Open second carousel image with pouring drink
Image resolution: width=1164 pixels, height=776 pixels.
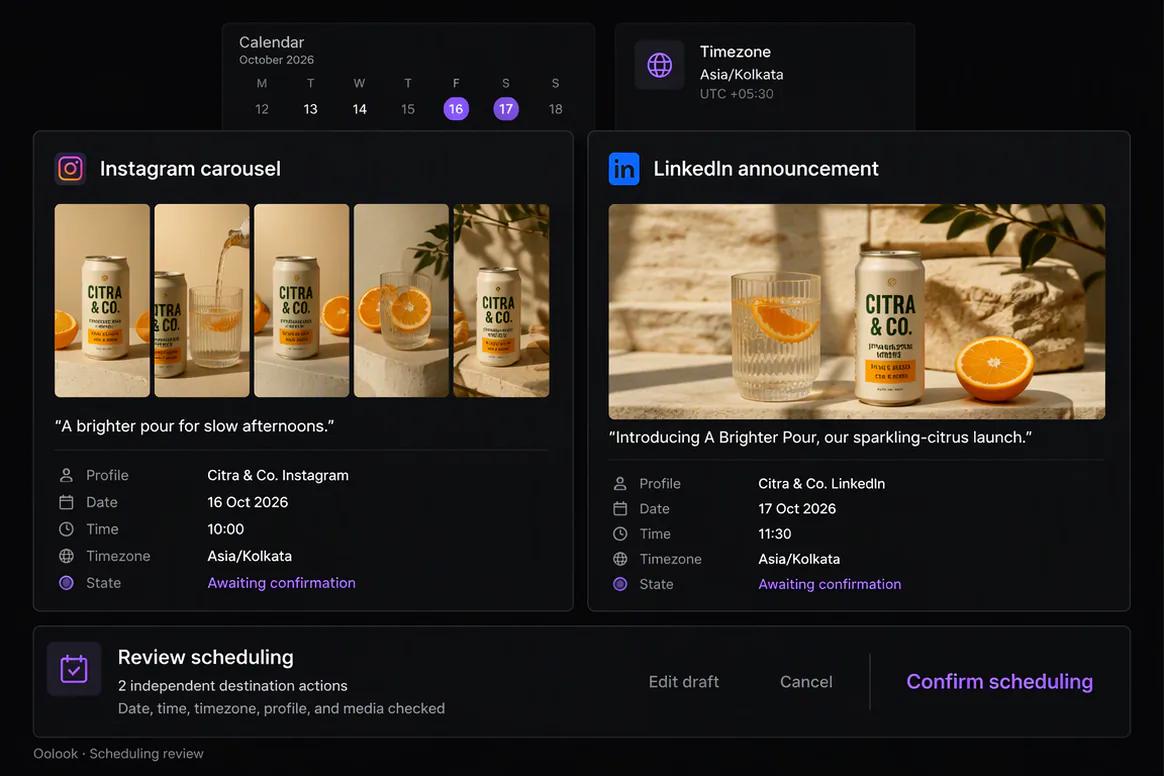(x=202, y=301)
